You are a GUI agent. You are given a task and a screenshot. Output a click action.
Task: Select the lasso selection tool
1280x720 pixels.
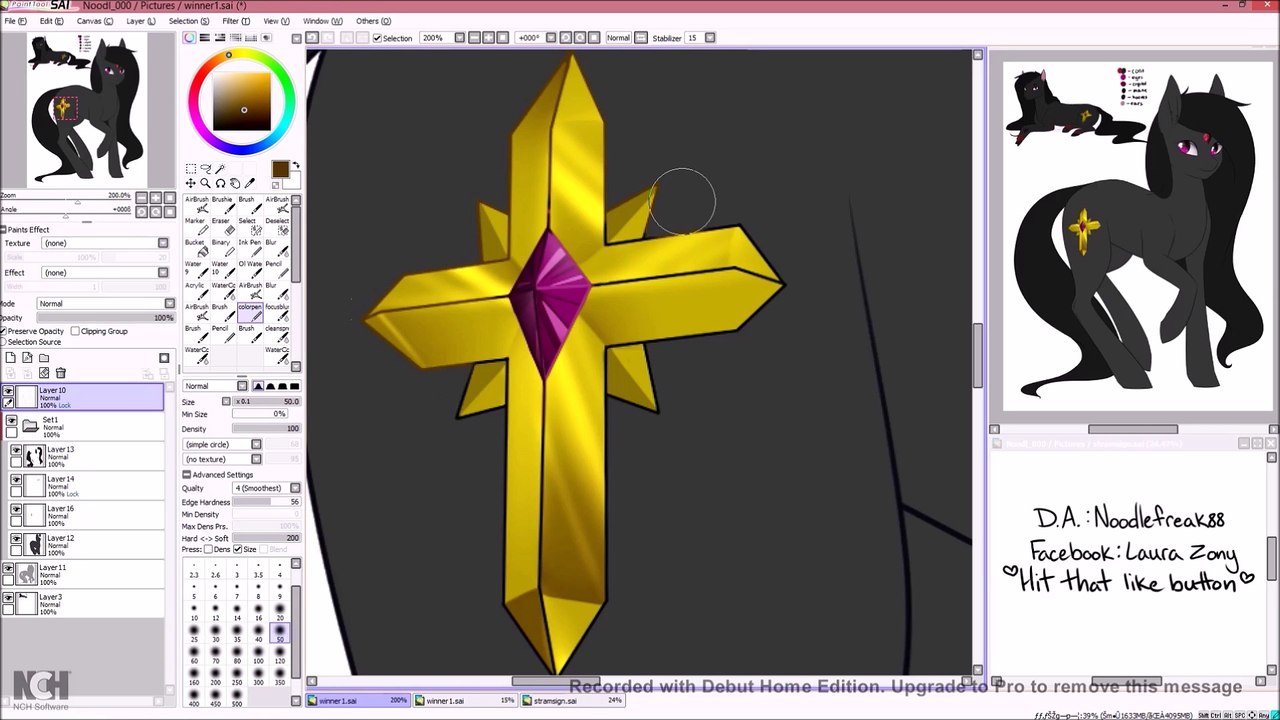point(206,169)
